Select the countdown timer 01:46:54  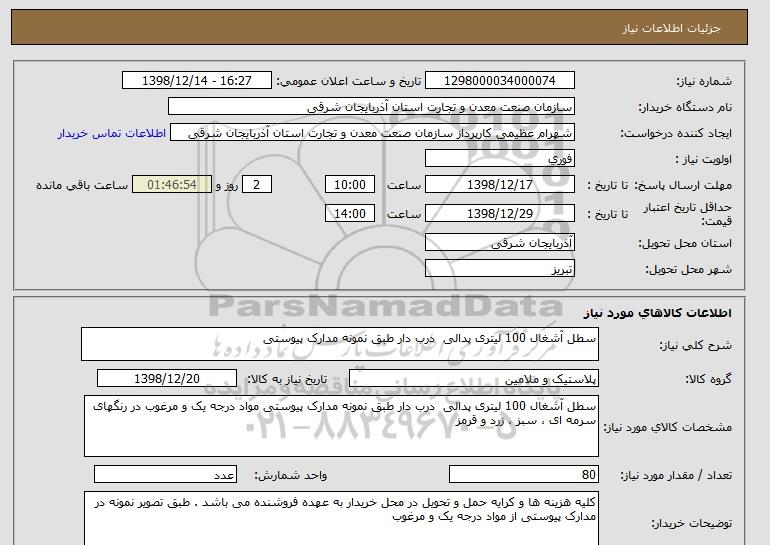[x=172, y=185]
